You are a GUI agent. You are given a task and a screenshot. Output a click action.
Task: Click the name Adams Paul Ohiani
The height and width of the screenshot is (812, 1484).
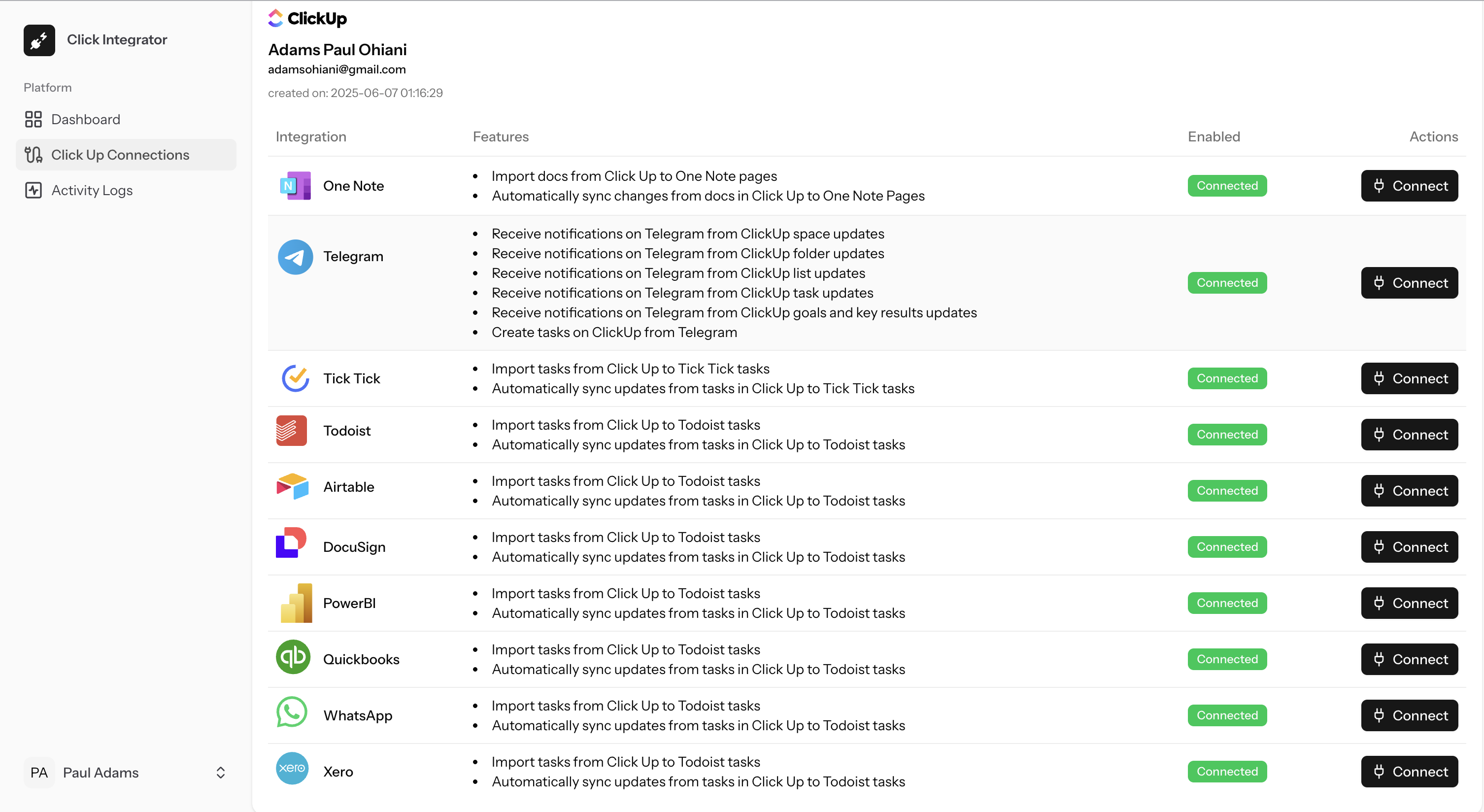[337, 50]
